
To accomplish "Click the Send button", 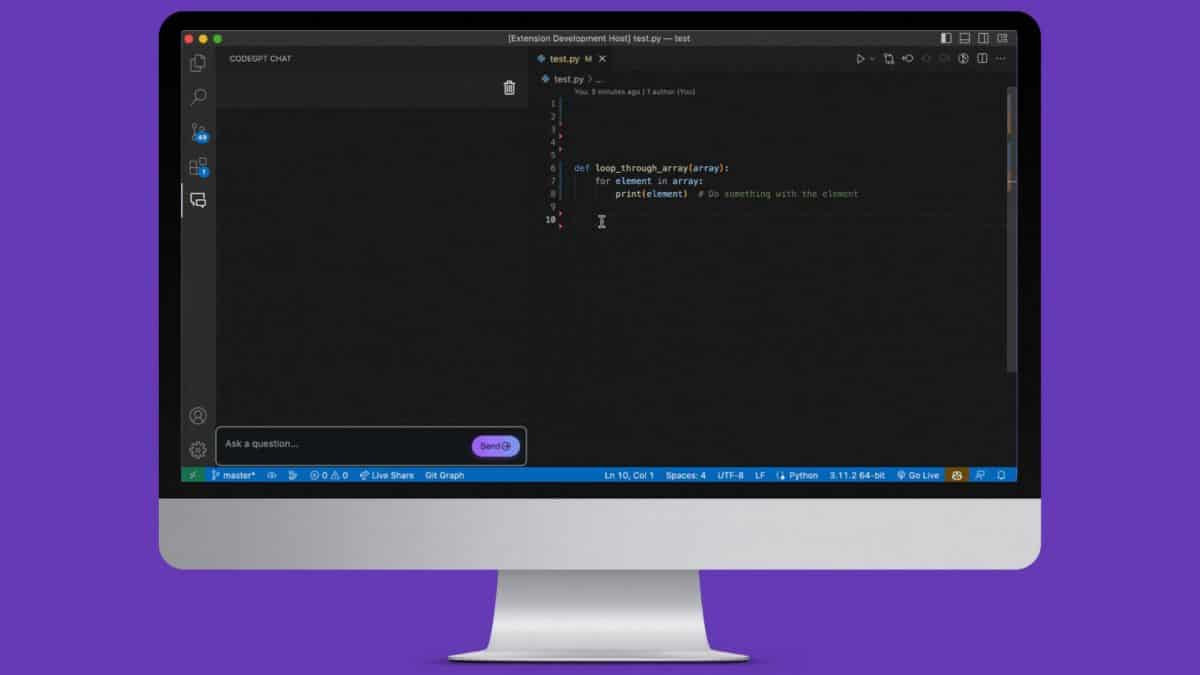I will pyautogui.click(x=495, y=446).
